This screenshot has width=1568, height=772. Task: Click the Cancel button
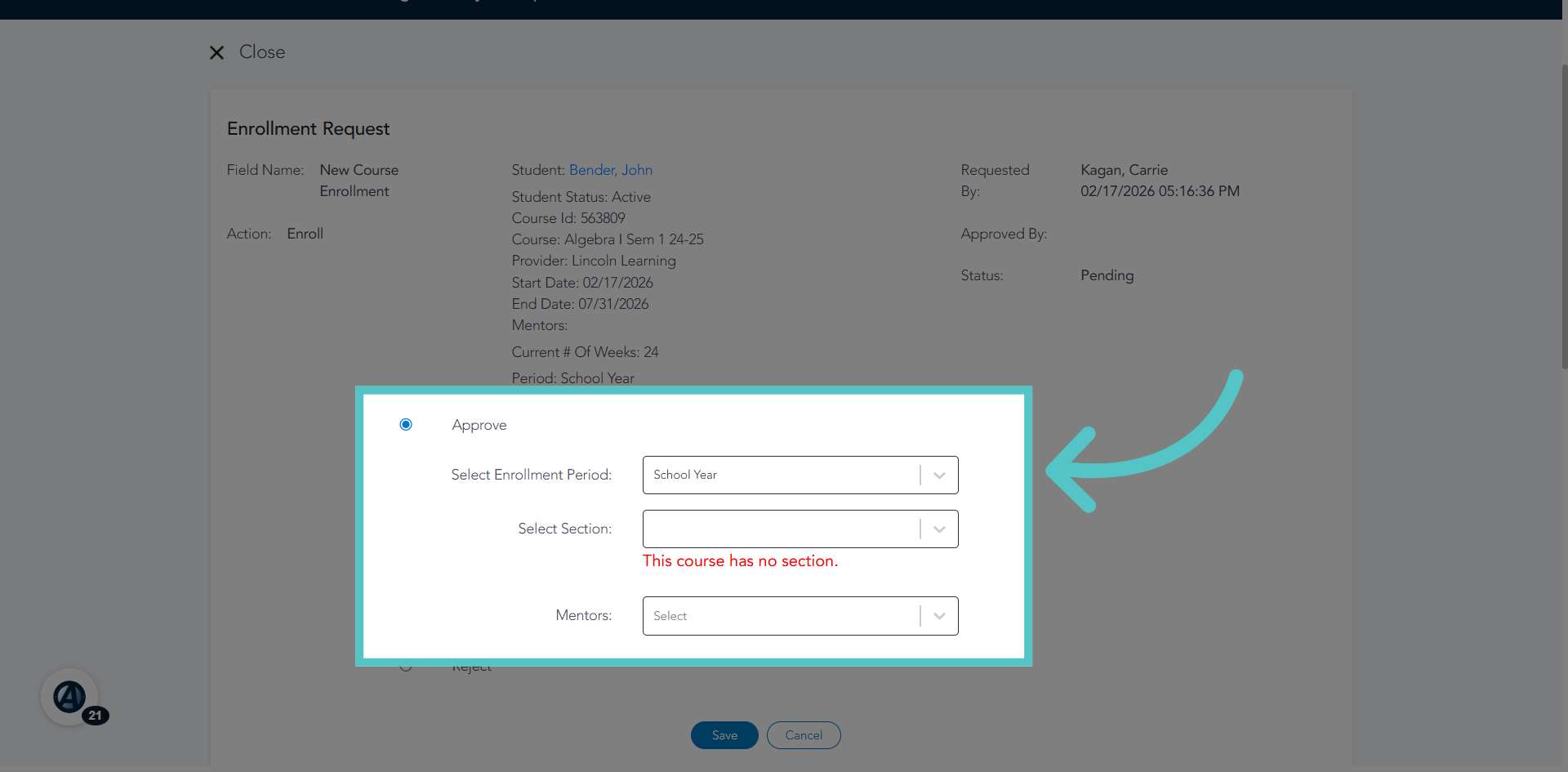(x=804, y=735)
